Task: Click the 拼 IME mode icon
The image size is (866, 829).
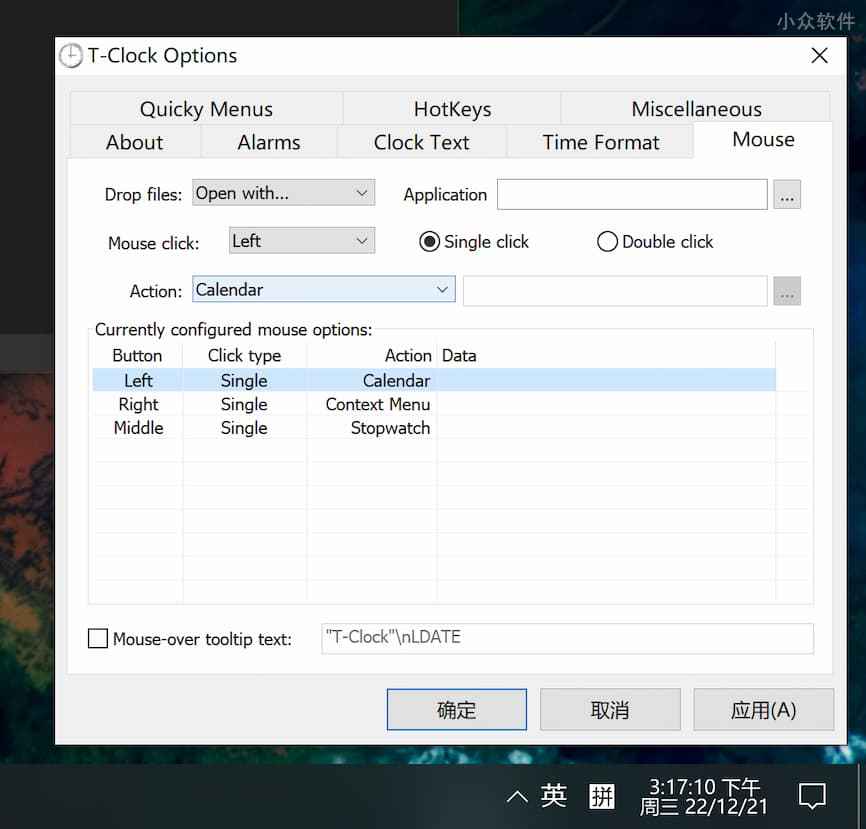Action: pos(602,796)
